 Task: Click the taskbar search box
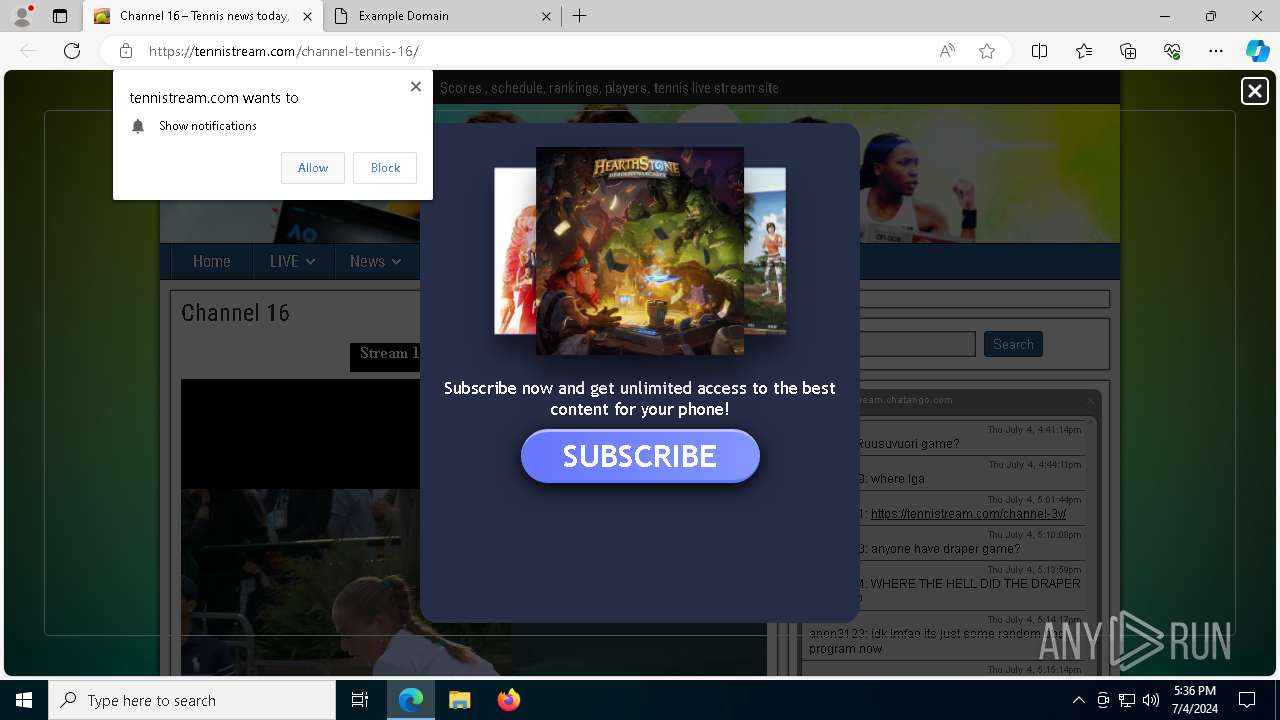point(192,700)
